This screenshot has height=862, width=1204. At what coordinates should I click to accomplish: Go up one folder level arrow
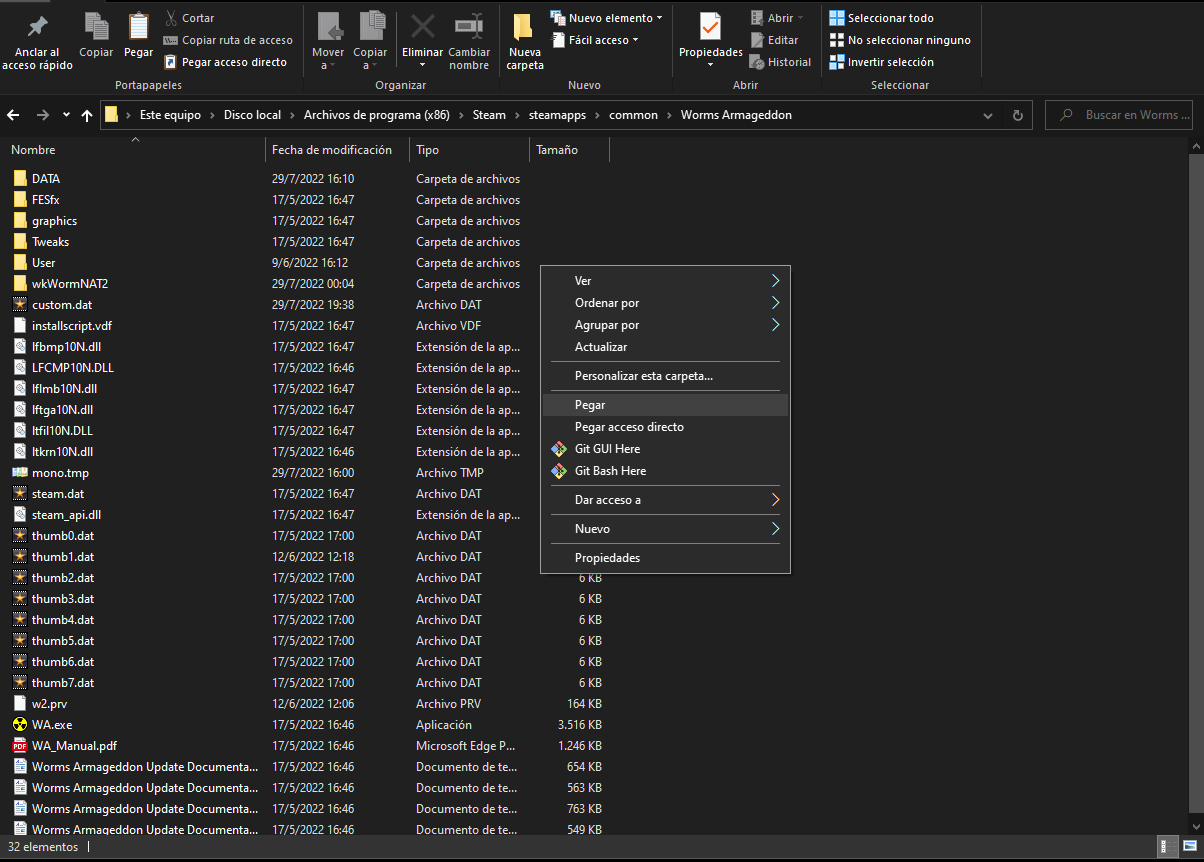pos(87,115)
